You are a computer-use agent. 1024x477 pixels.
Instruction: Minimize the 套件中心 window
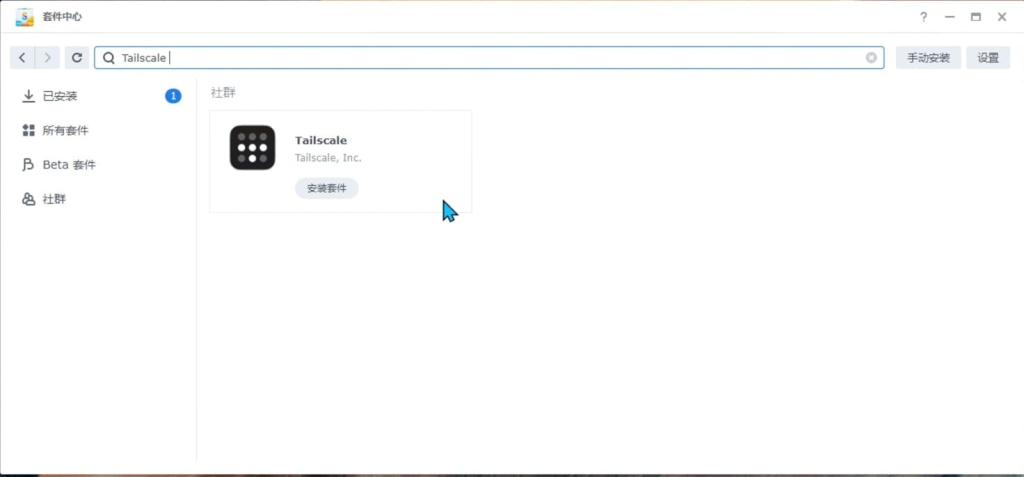(x=950, y=17)
